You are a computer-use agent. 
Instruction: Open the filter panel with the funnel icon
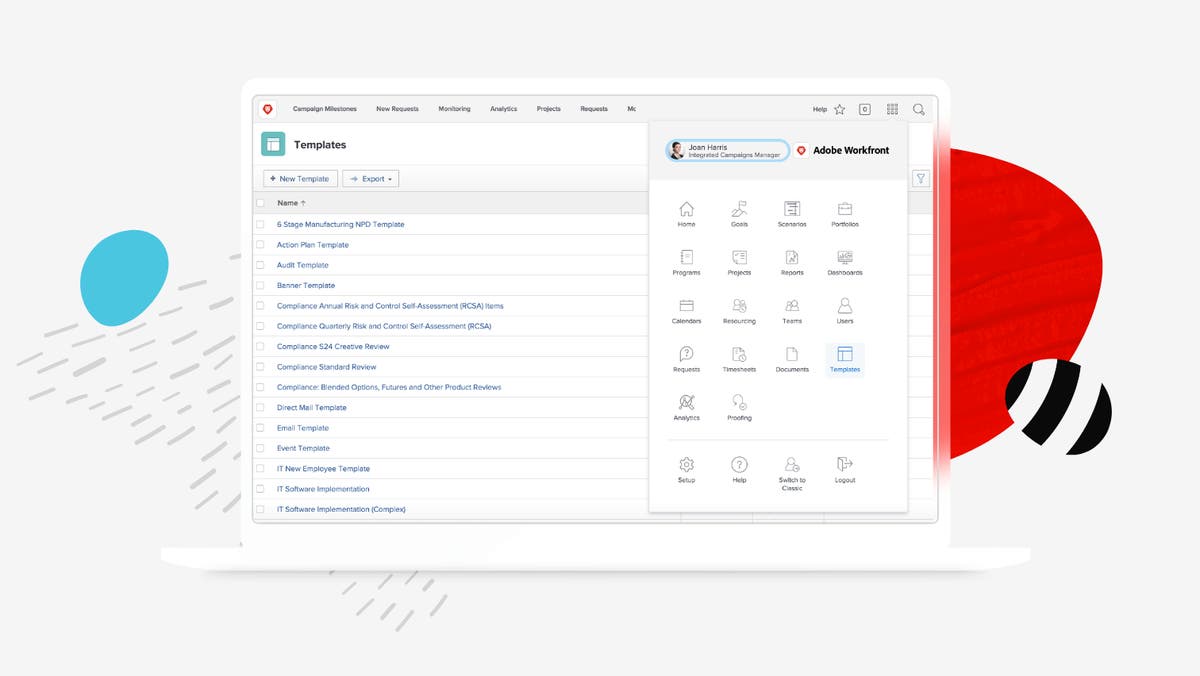coord(921,178)
